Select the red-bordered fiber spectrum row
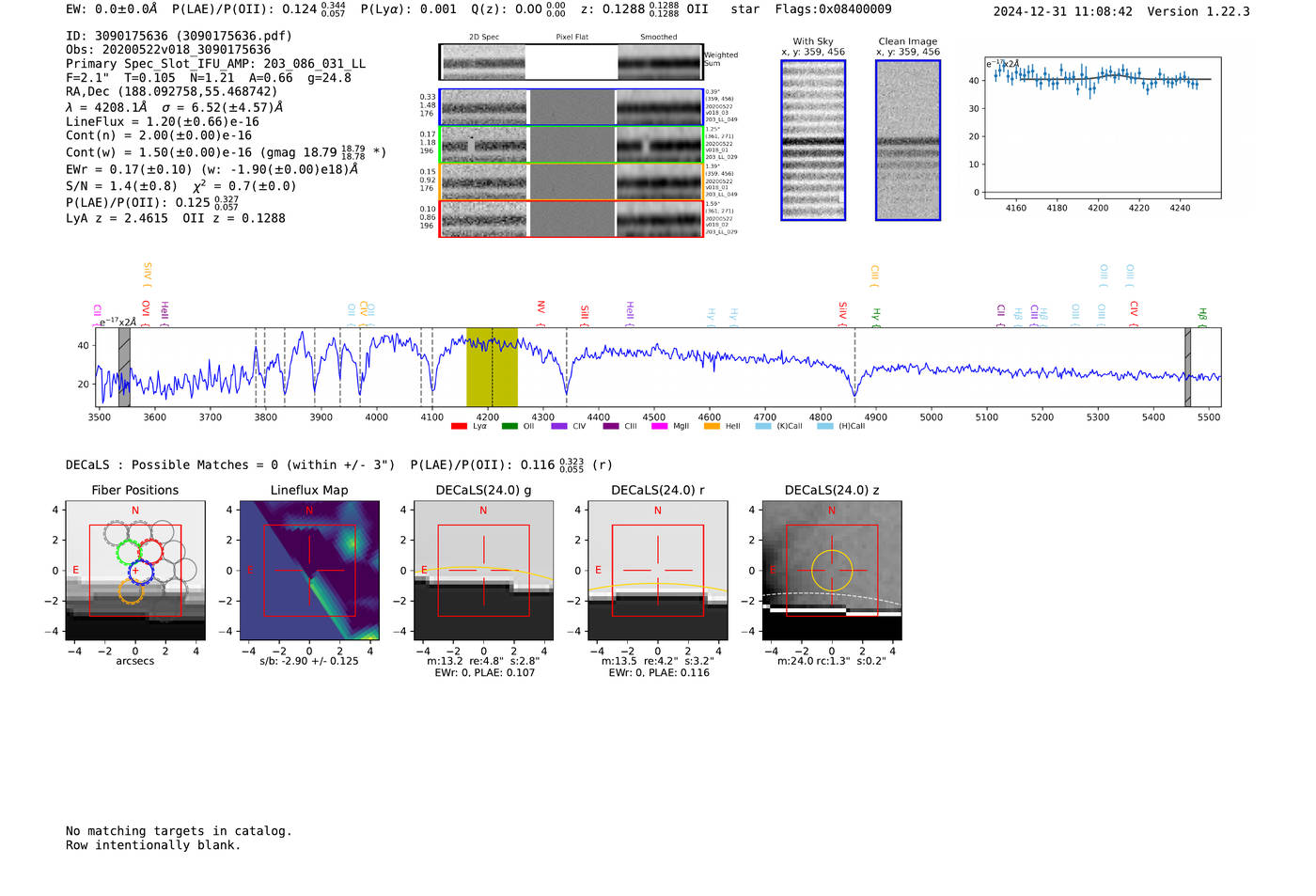Screen dimensions: 1316x896 (x=572, y=219)
